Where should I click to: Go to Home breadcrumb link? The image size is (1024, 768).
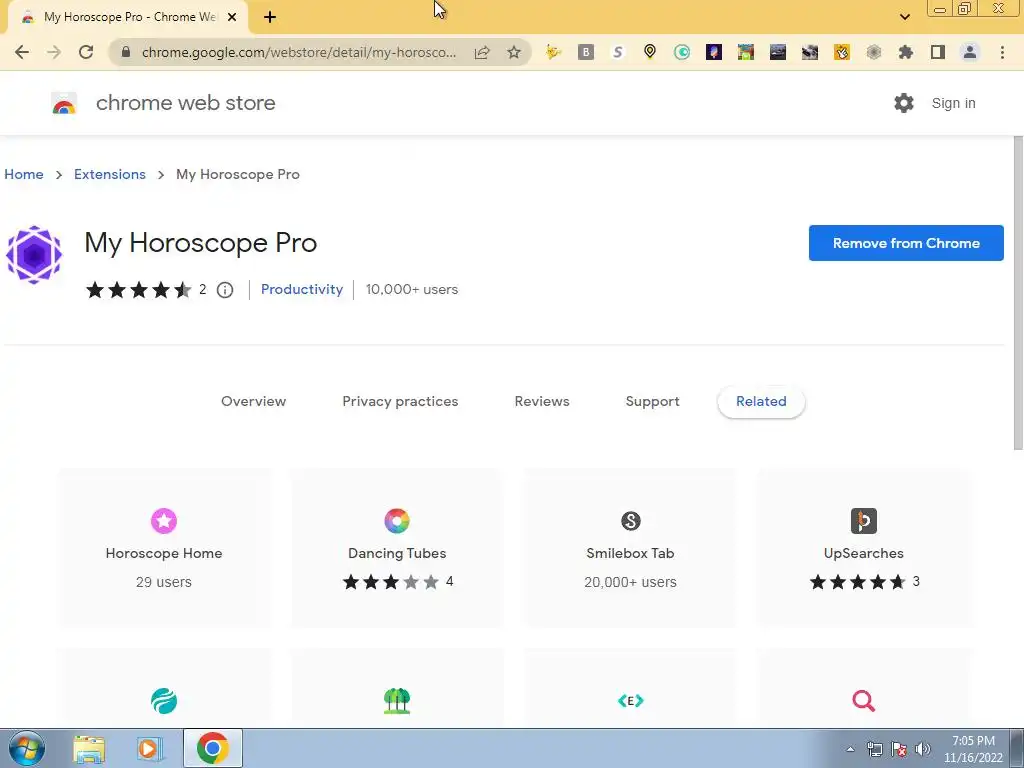point(24,174)
